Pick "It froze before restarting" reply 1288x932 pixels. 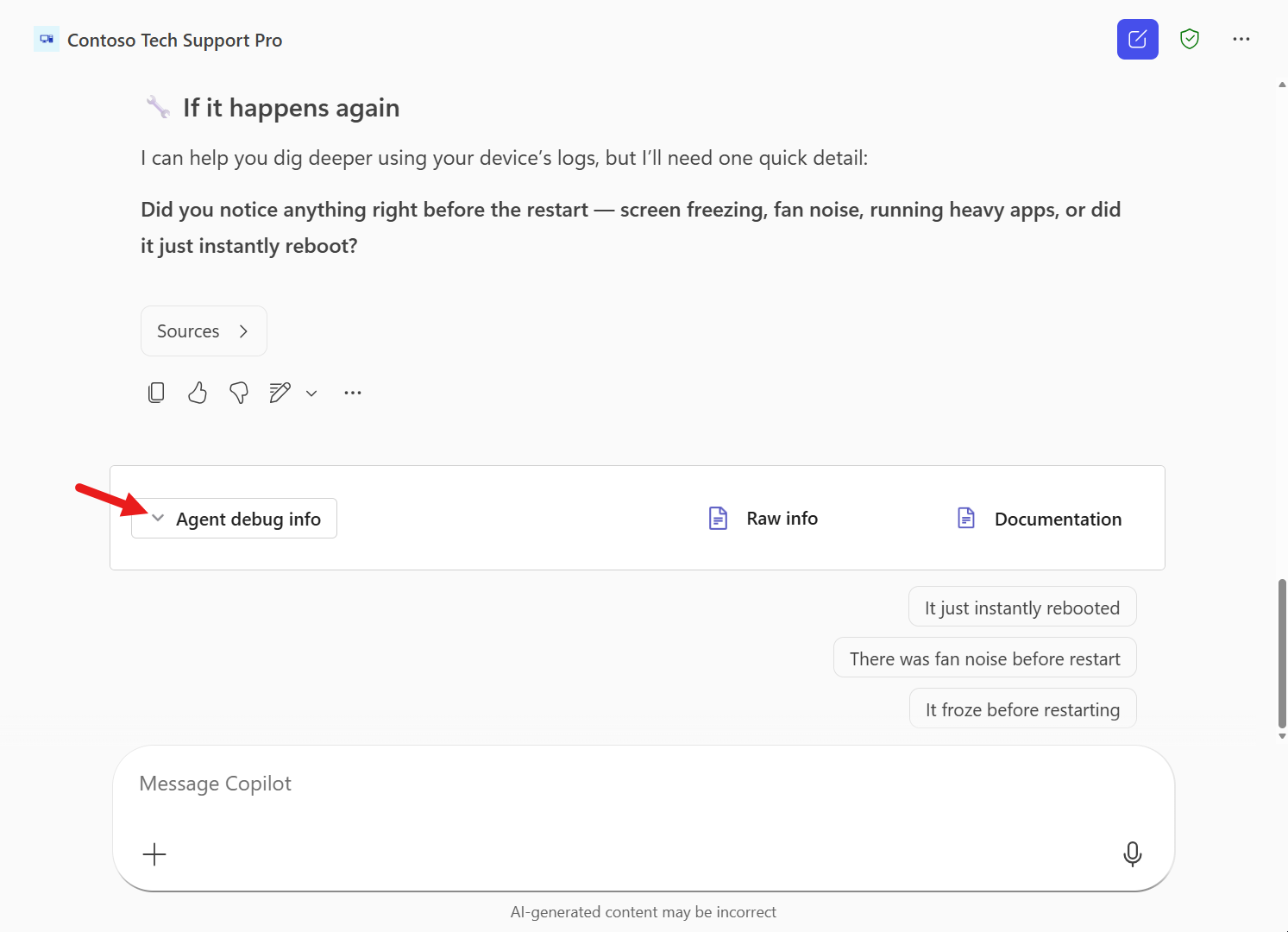1022,709
